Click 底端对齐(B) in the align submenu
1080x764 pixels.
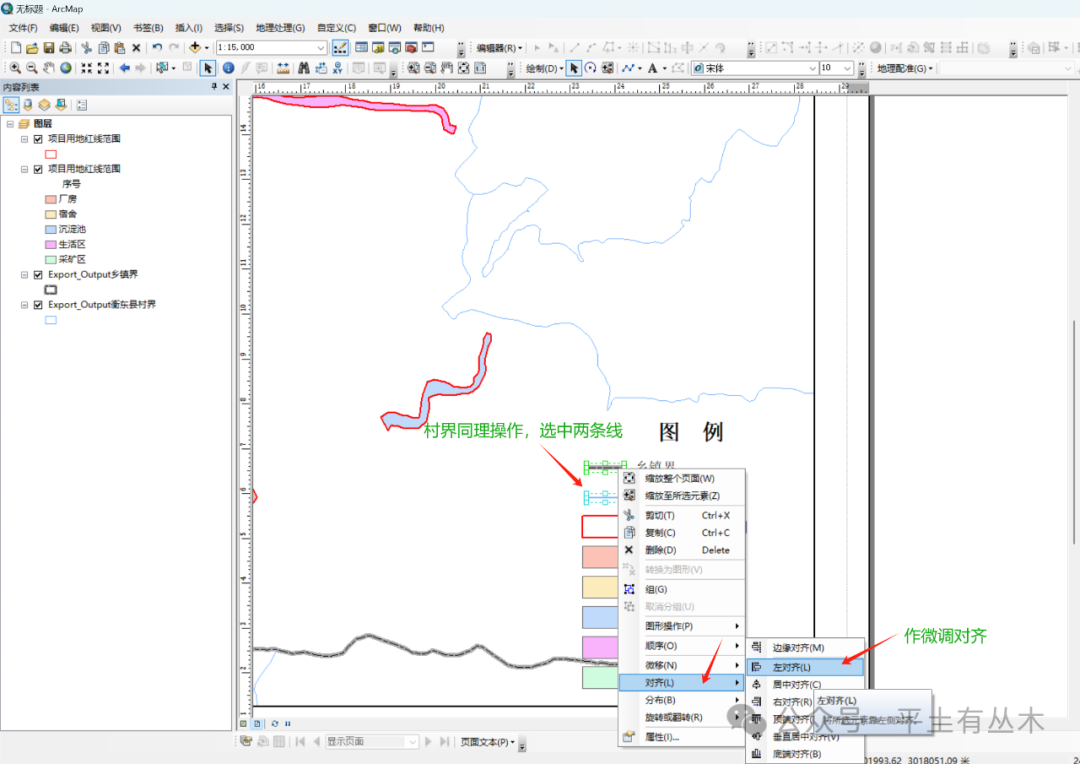804,754
